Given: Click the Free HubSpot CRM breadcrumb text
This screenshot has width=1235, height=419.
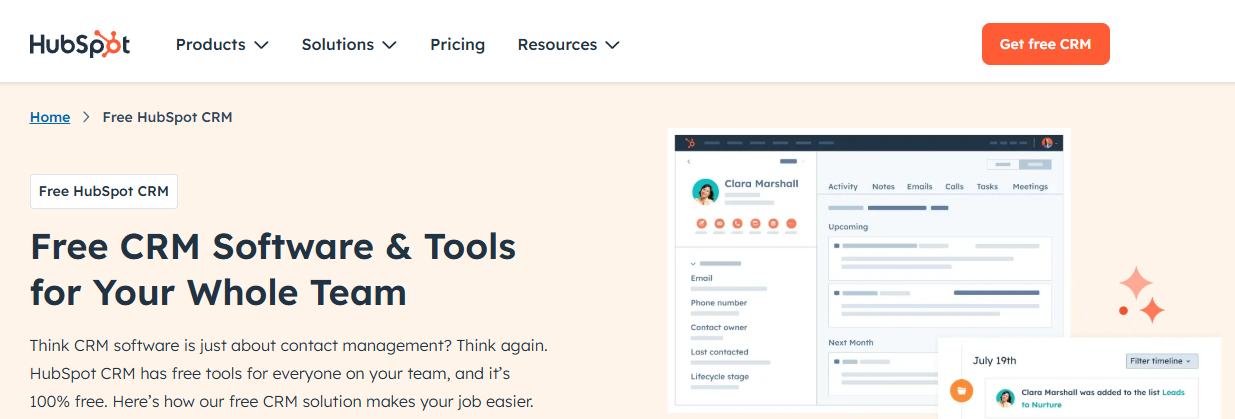Looking at the screenshot, I should coord(167,117).
